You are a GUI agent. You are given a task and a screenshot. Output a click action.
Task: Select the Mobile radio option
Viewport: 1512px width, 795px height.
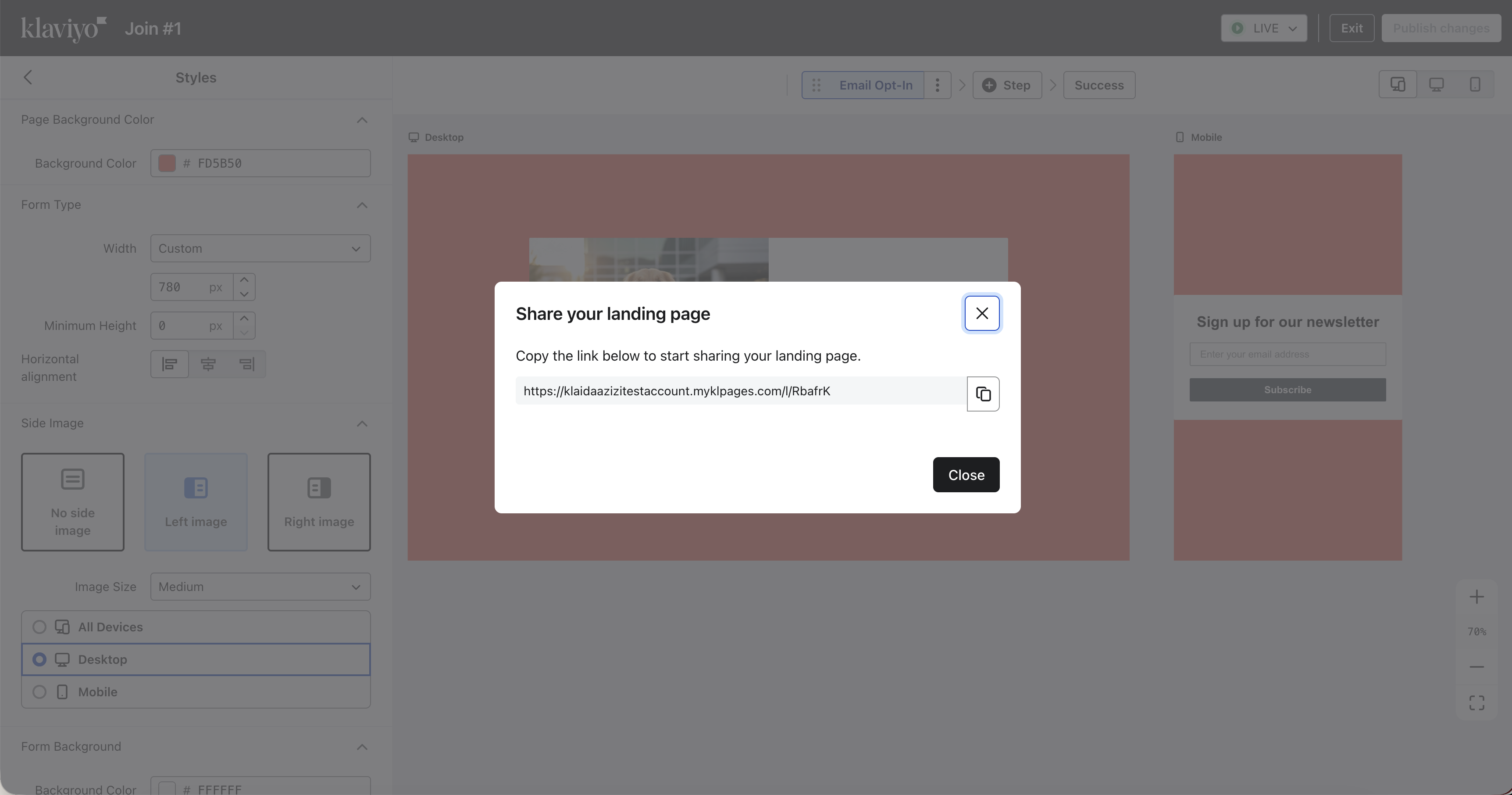click(x=39, y=691)
